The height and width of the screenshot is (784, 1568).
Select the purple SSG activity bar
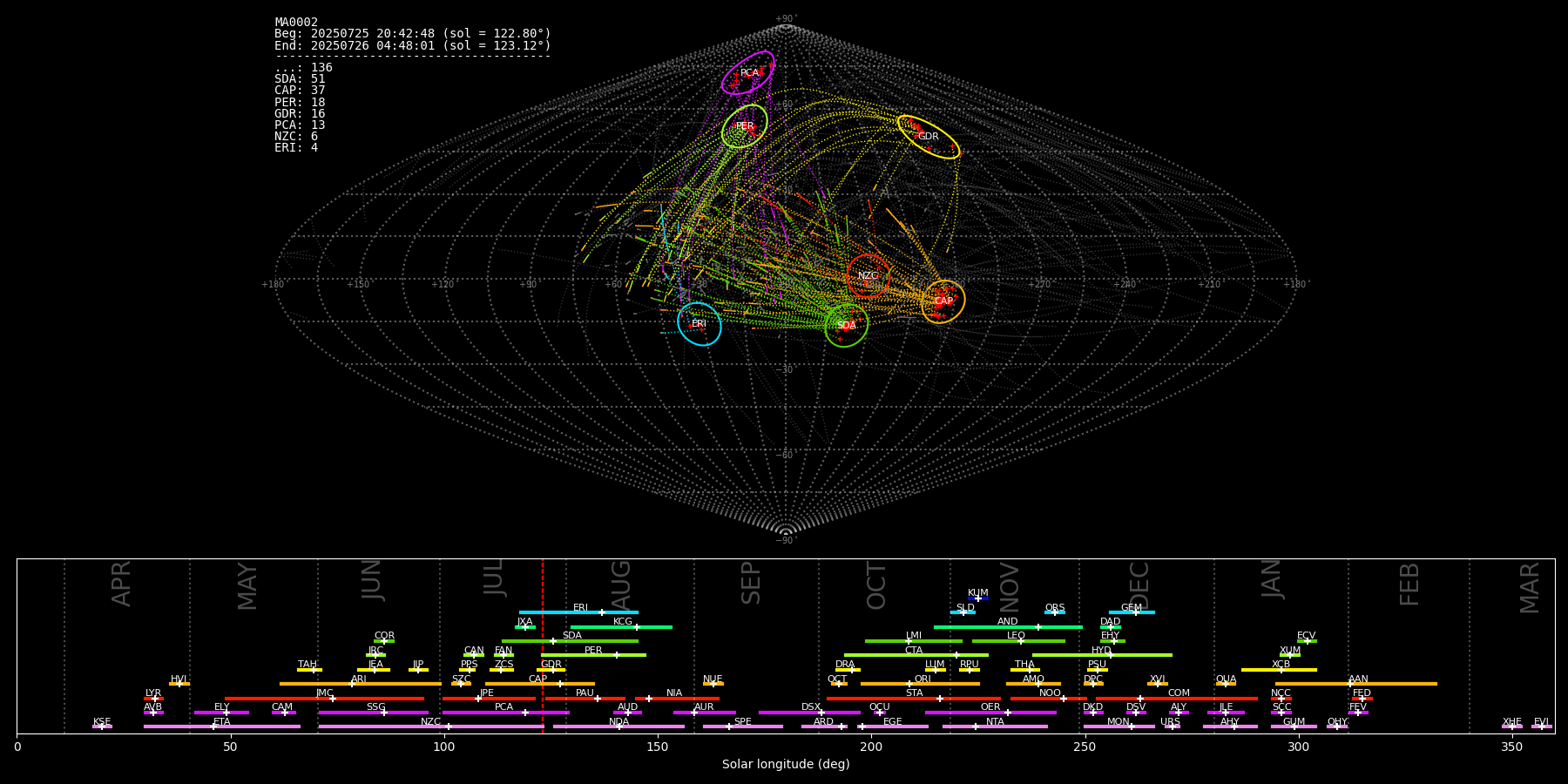[x=374, y=713]
